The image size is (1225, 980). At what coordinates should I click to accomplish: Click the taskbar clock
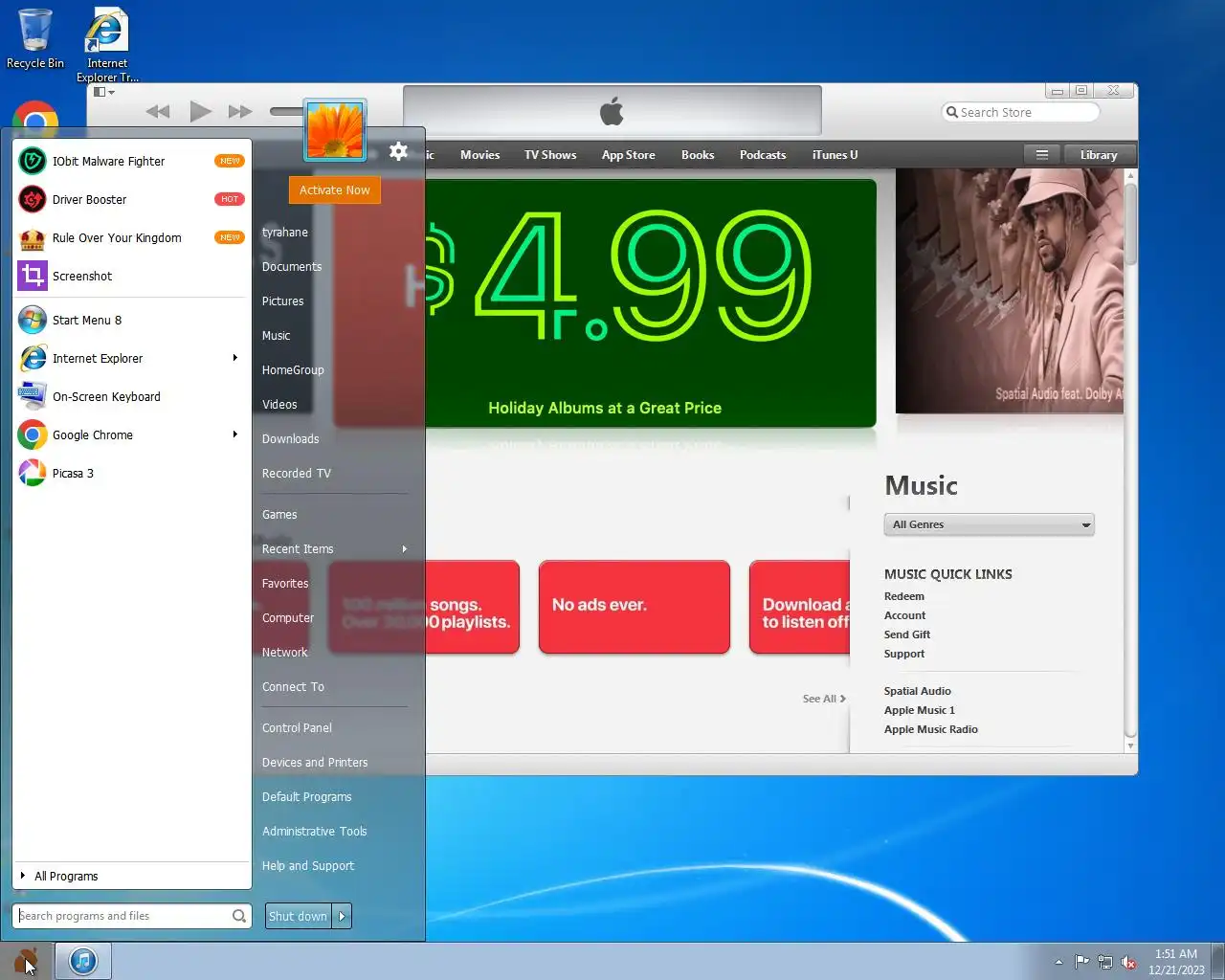tap(1176, 962)
